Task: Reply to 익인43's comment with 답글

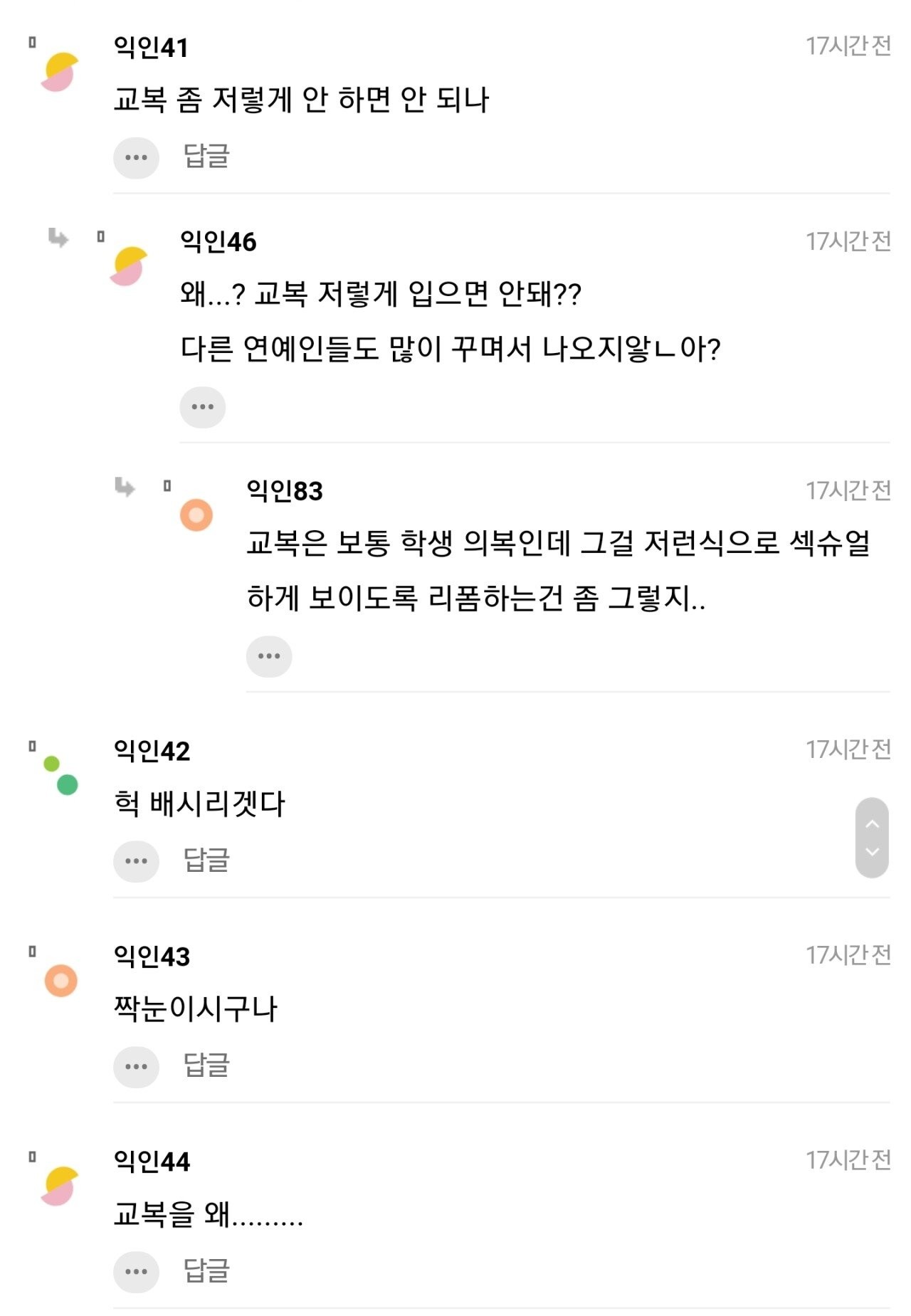Action: 206,1065
